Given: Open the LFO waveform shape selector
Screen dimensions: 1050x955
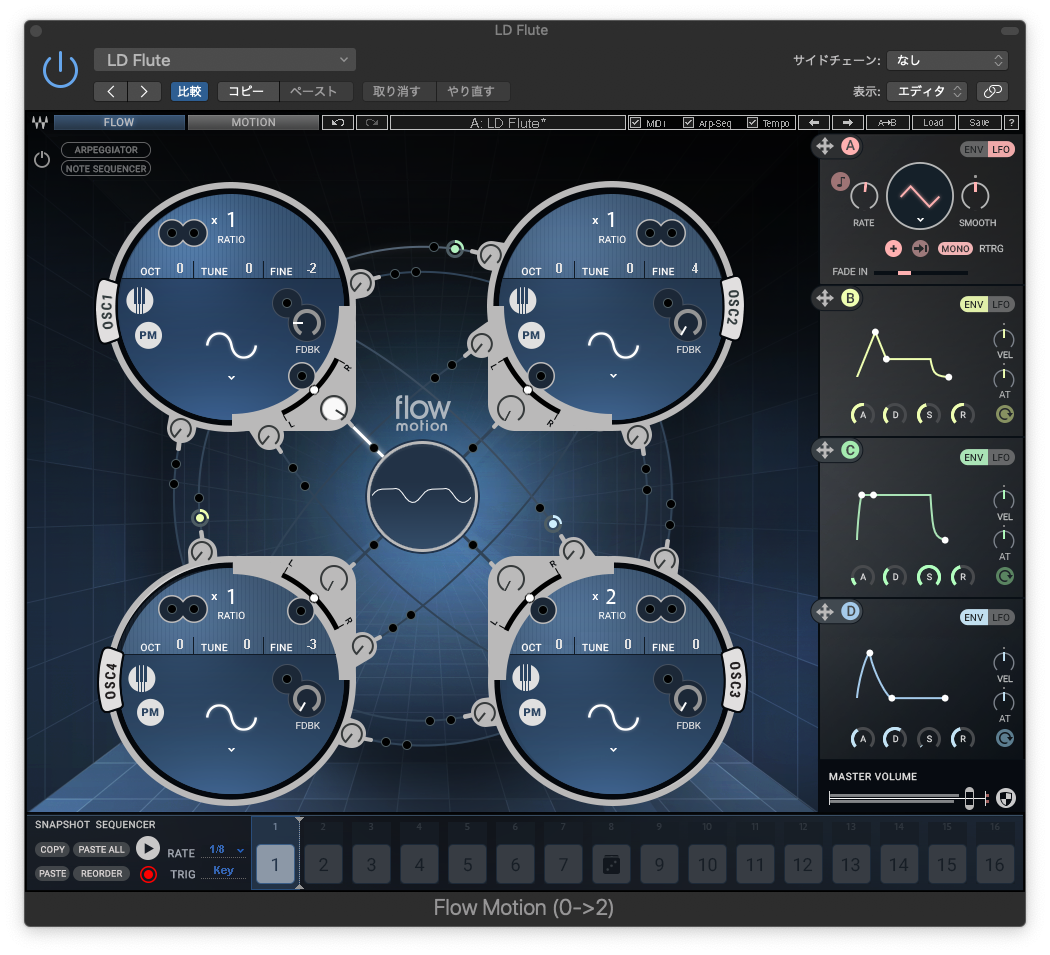Looking at the screenshot, I should 919,197.
